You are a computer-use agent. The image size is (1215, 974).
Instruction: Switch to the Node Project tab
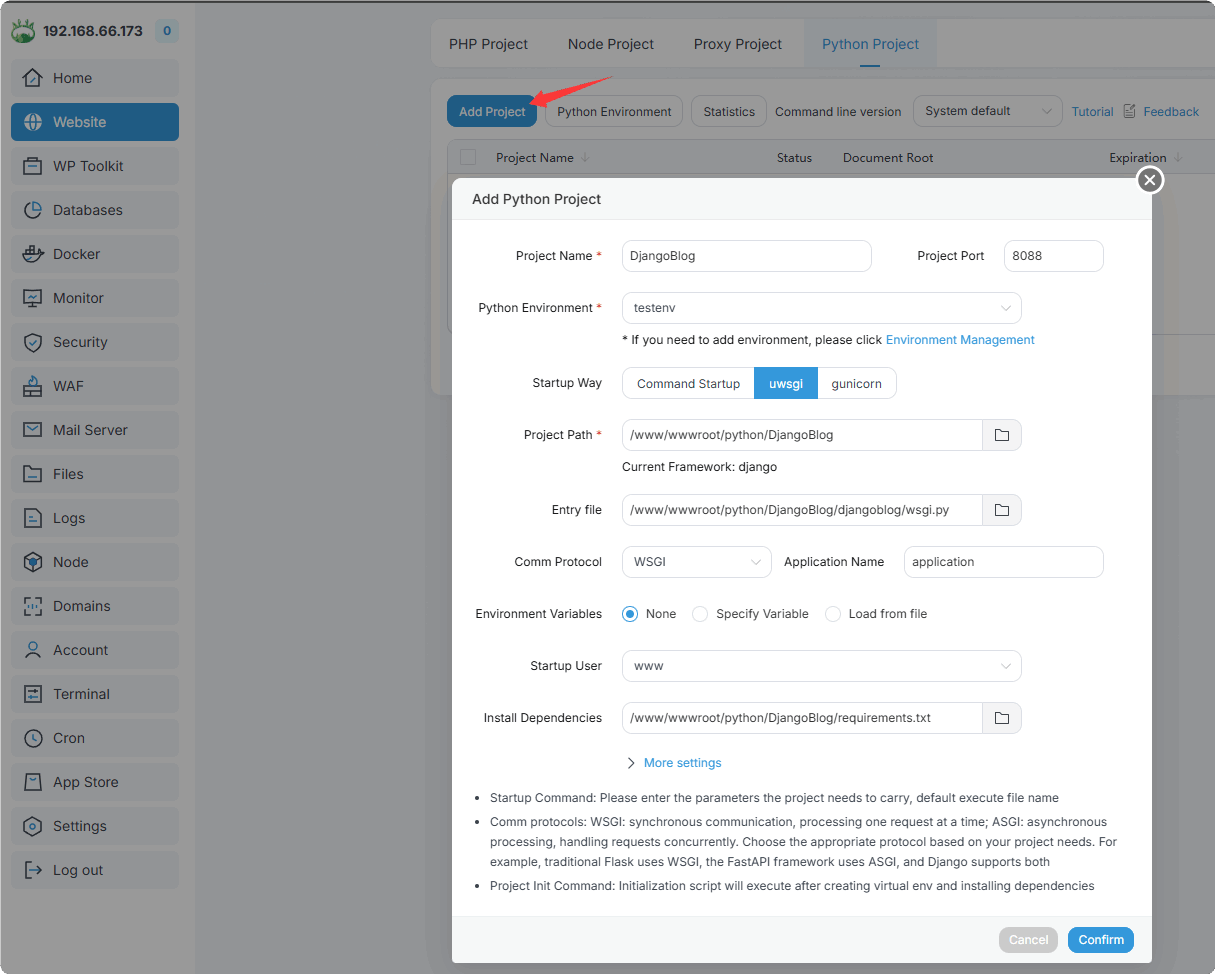click(610, 44)
